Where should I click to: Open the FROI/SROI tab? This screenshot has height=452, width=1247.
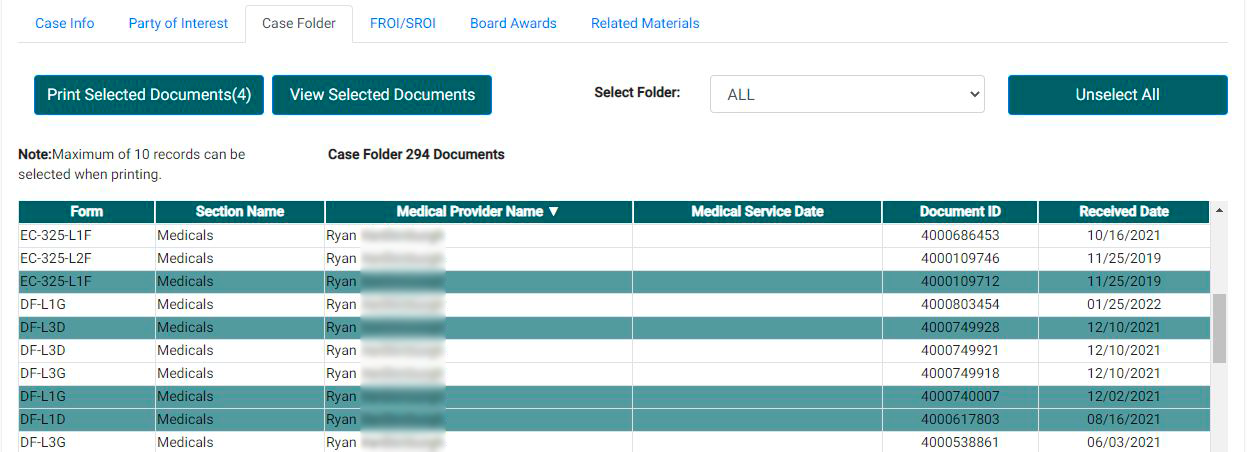click(402, 23)
